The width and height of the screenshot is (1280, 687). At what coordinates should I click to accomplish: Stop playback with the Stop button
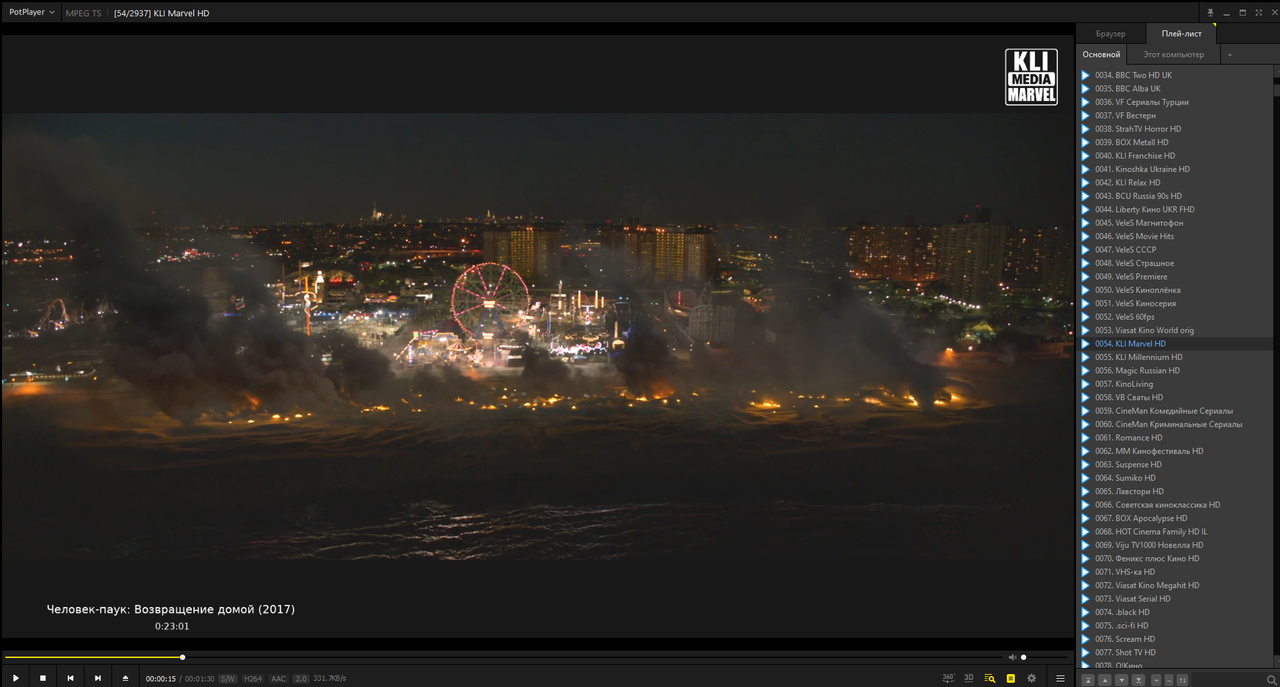click(x=43, y=678)
